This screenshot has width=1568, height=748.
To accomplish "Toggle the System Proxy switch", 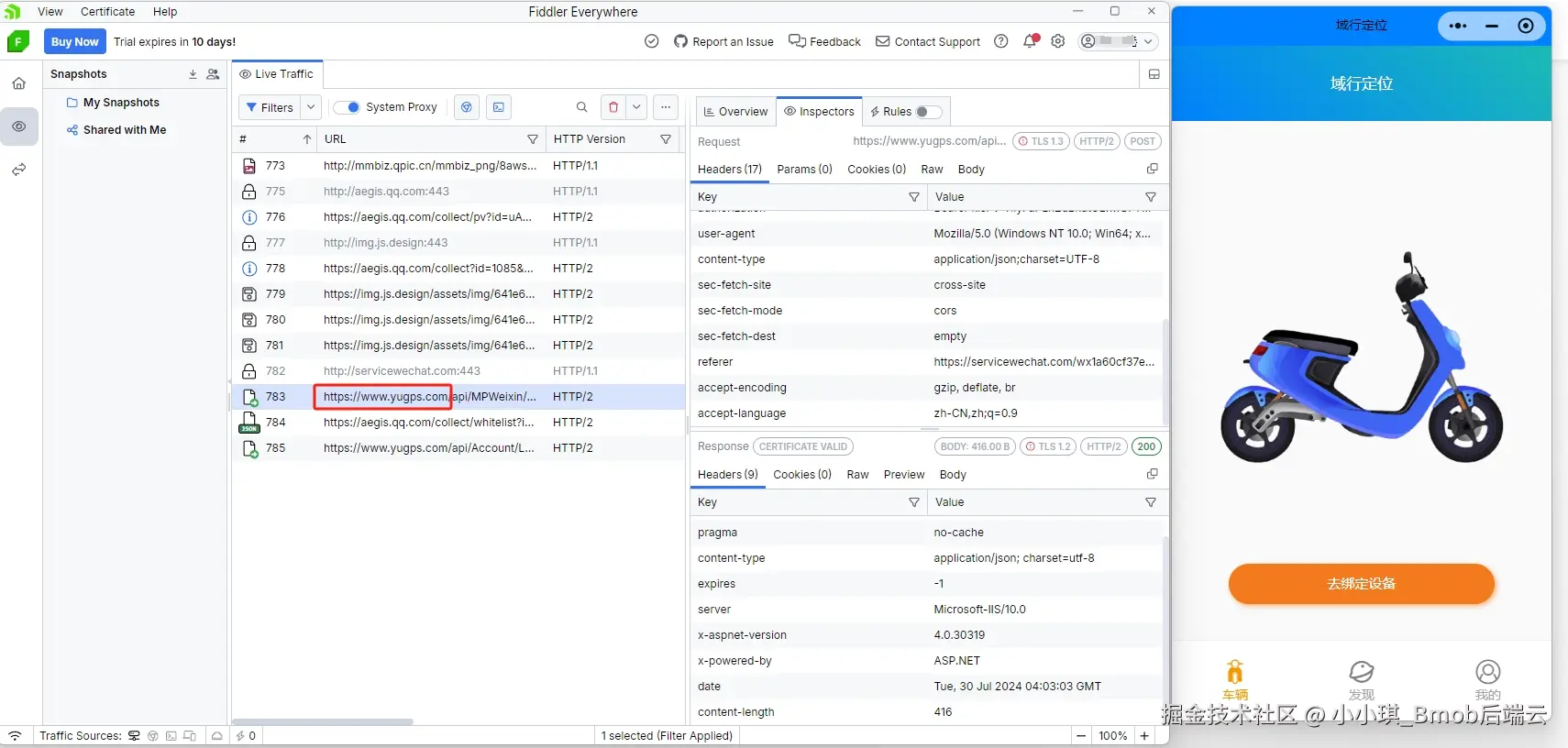I will coord(347,107).
